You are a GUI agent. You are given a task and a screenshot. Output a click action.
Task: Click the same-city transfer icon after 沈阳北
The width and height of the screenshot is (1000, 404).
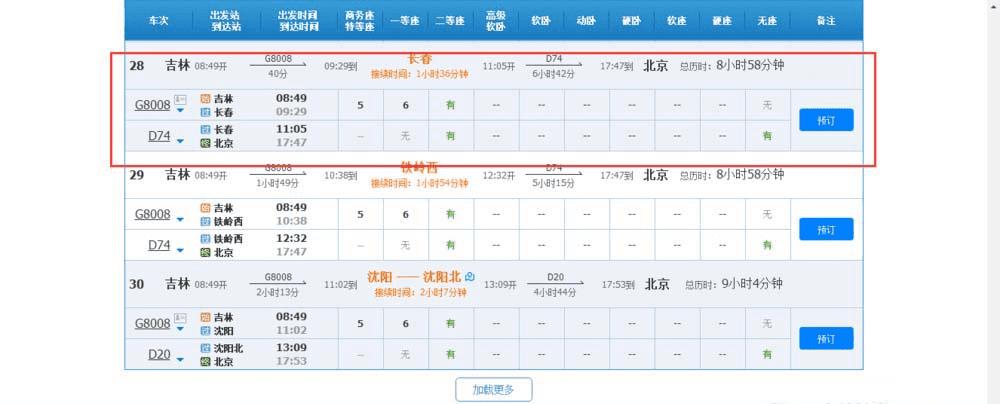(x=471, y=276)
